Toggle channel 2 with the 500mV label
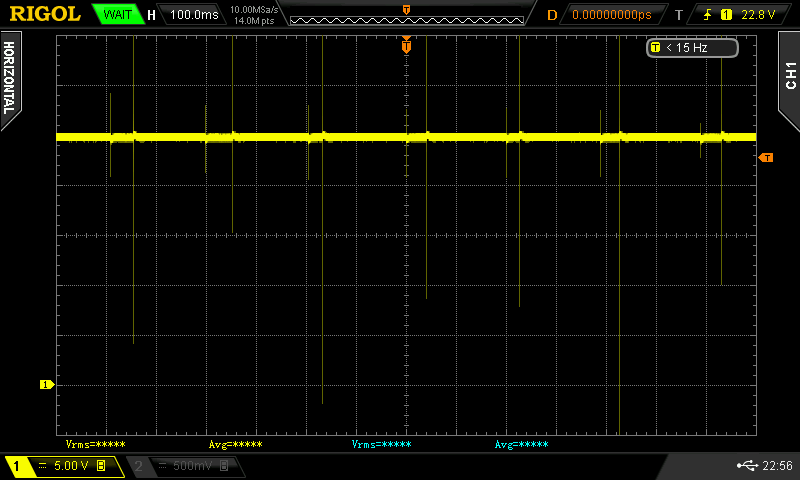Screen dimensions: 800x480 [185, 467]
